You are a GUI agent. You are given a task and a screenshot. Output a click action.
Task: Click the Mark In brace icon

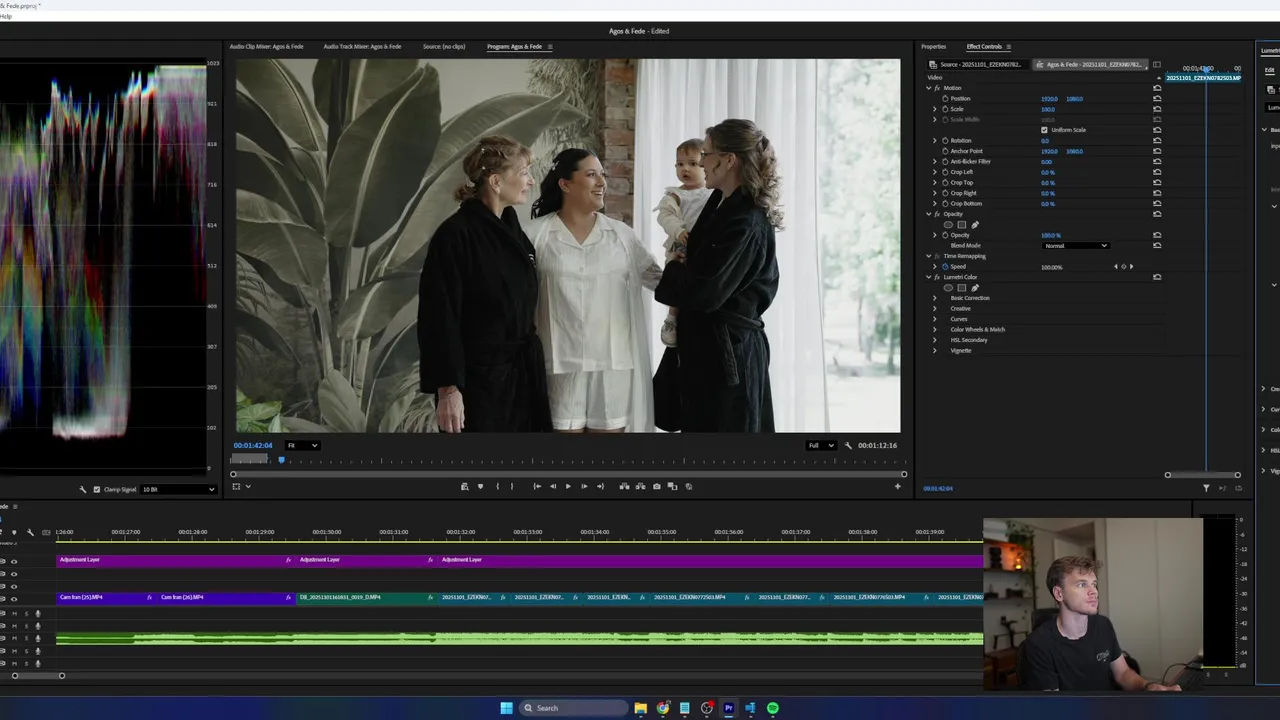(x=497, y=486)
